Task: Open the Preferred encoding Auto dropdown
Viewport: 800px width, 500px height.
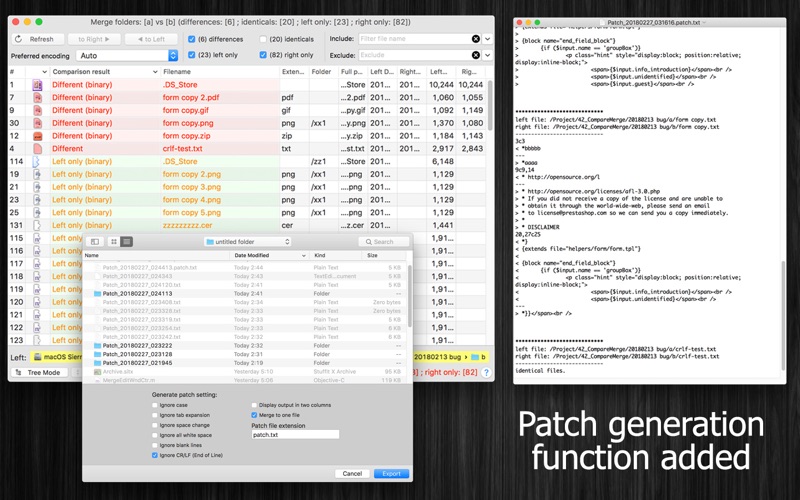Action: [127, 56]
